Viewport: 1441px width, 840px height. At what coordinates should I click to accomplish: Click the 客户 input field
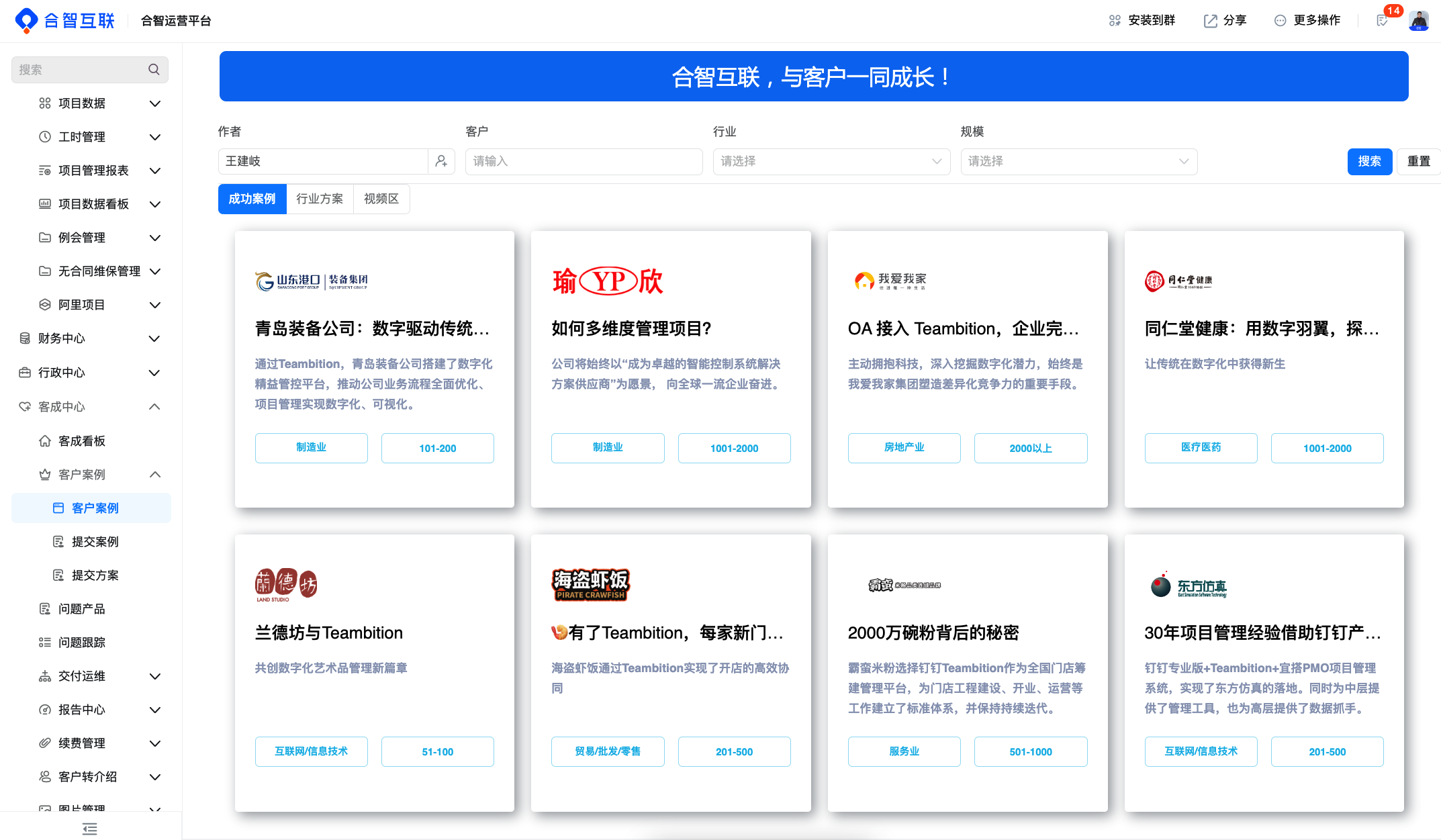[584, 161]
